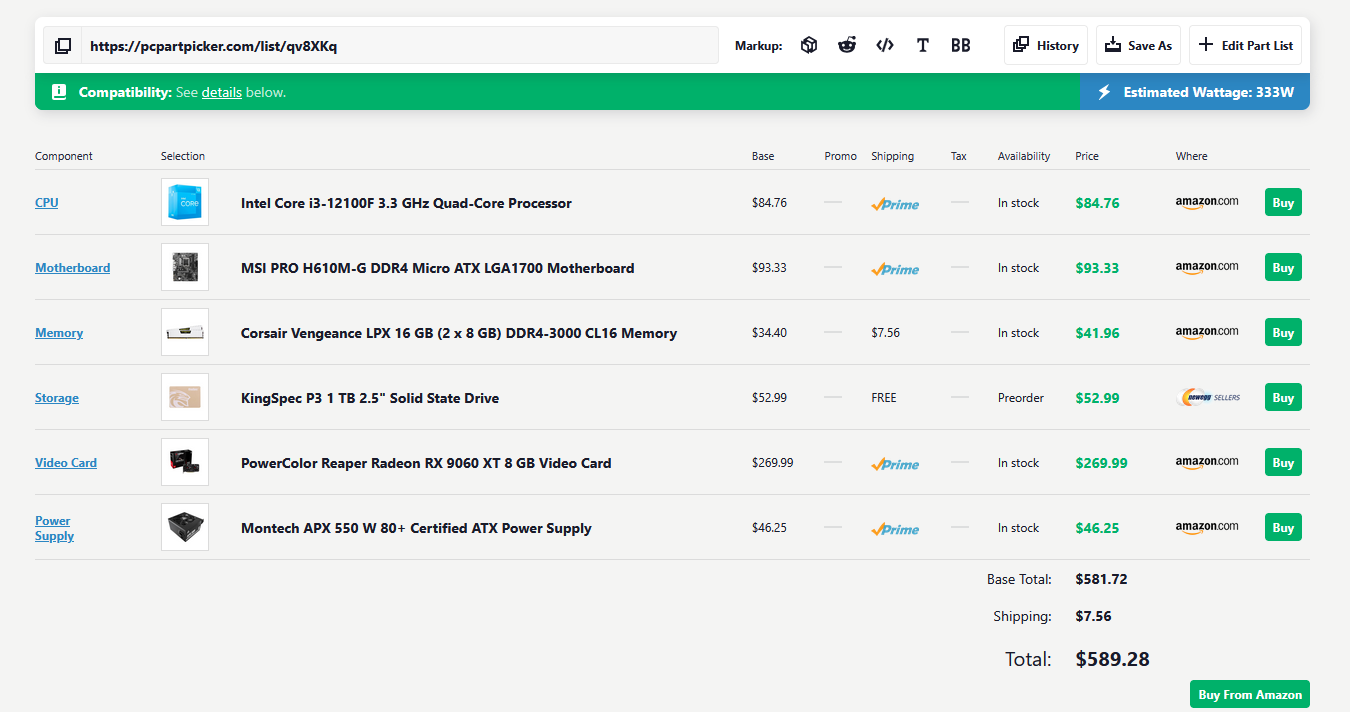Click Buy From Amazon button
The height and width of the screenshot is (712, 1350).
pyautogui.click(x=1250, y=695)
